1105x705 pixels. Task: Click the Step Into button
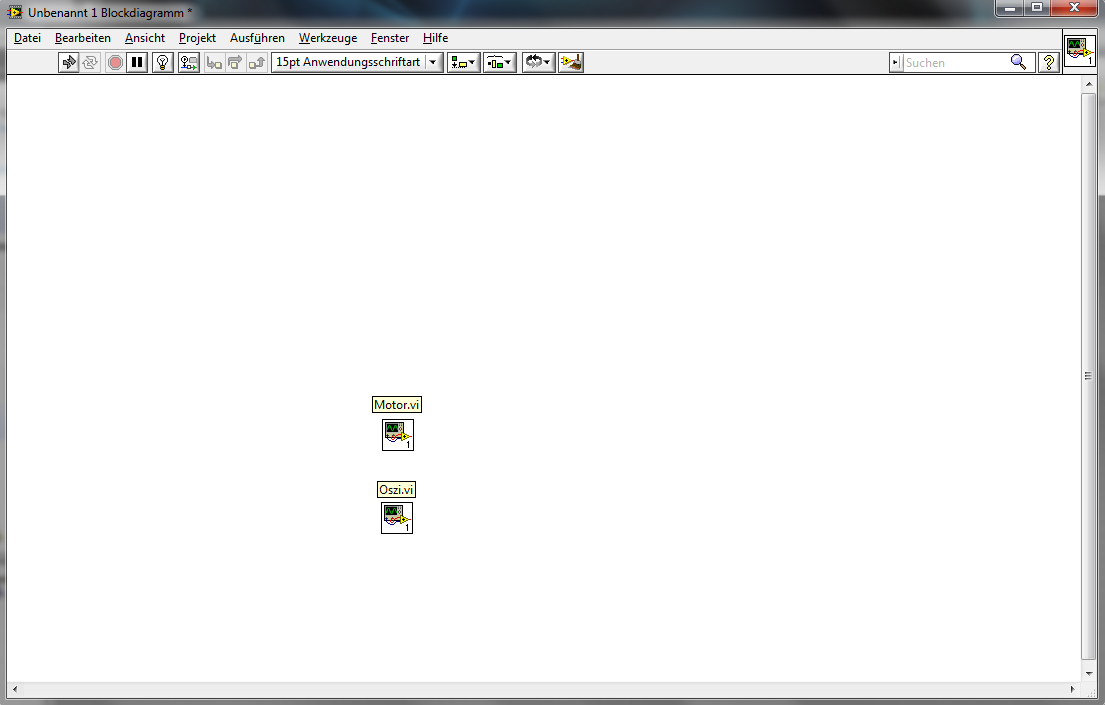click(x=214, y=63)
